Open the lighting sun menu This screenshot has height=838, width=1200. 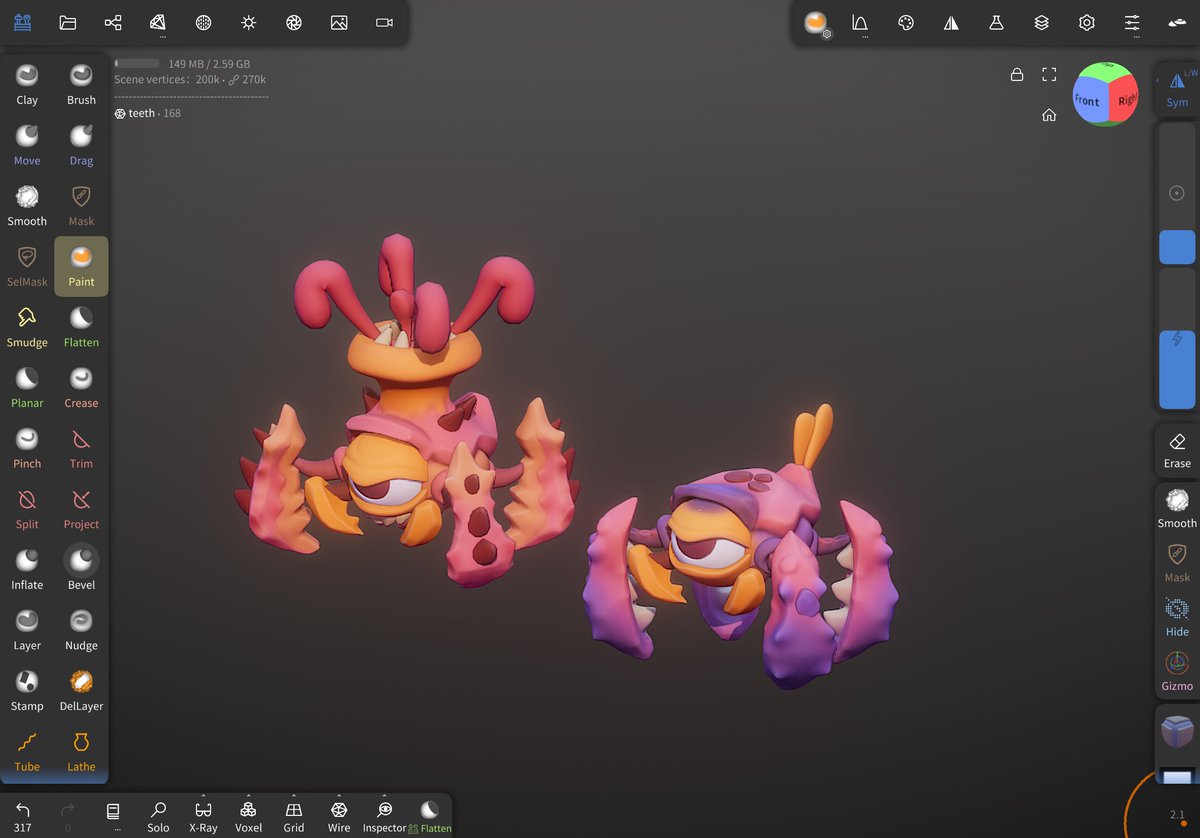tap(248, 22)
